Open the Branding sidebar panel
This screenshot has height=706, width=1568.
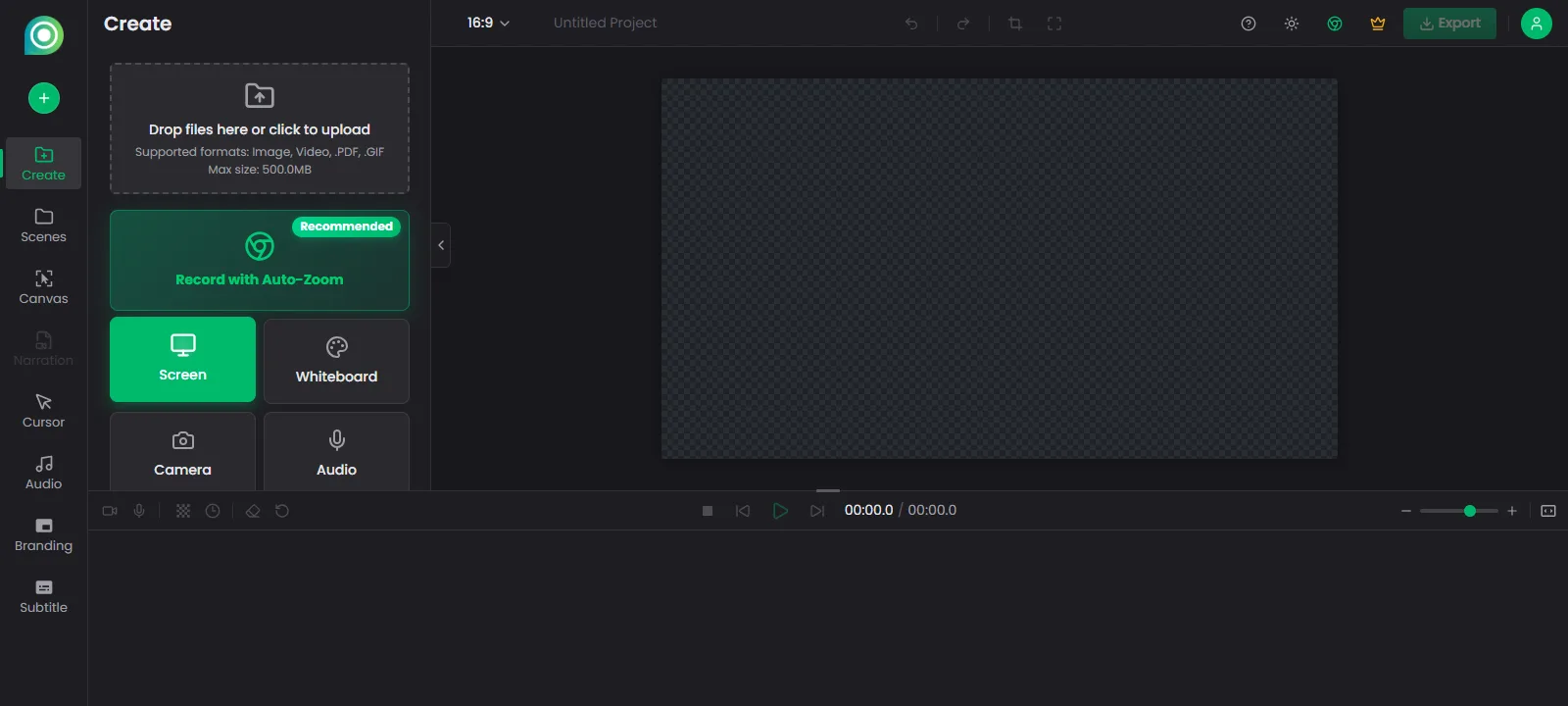43,534
